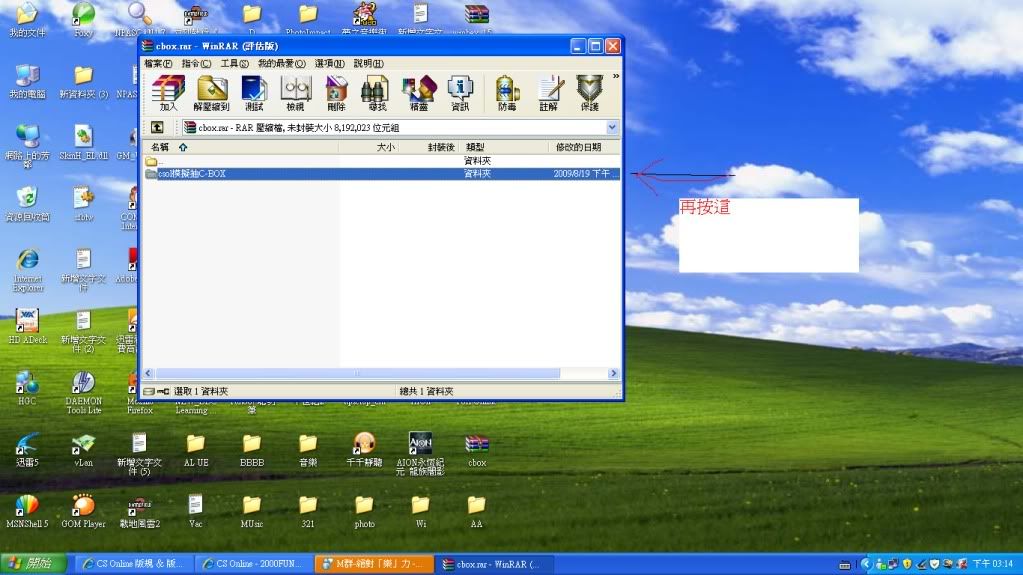This screenshot has width=1023, height=575.
Task: Click the 防毒 (Virus scan) toolbar icon
Action: [507, 92]
